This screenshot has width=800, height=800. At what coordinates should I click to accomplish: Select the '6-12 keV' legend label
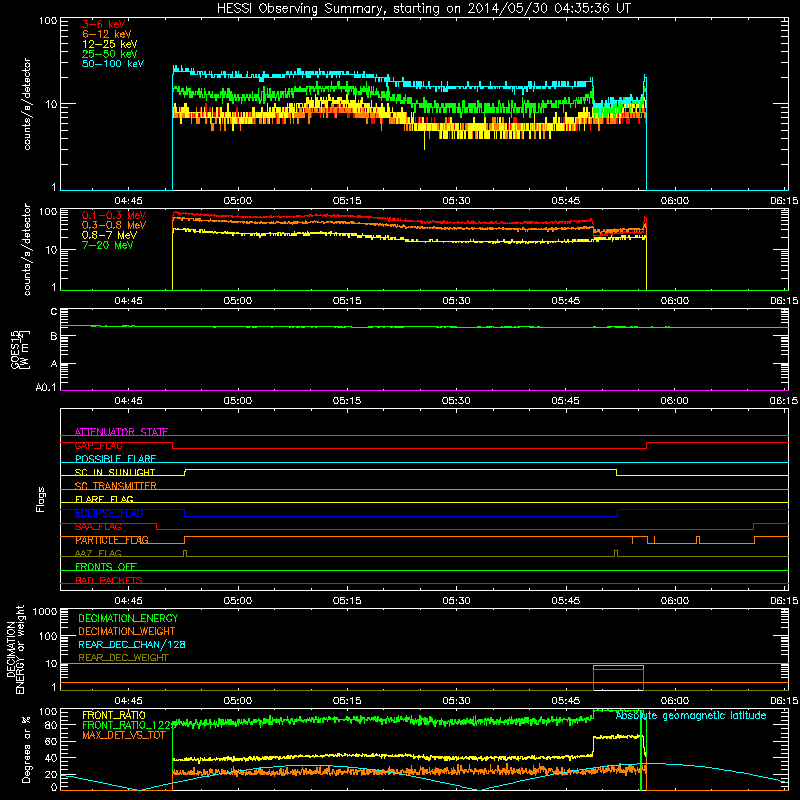(107, 34)
